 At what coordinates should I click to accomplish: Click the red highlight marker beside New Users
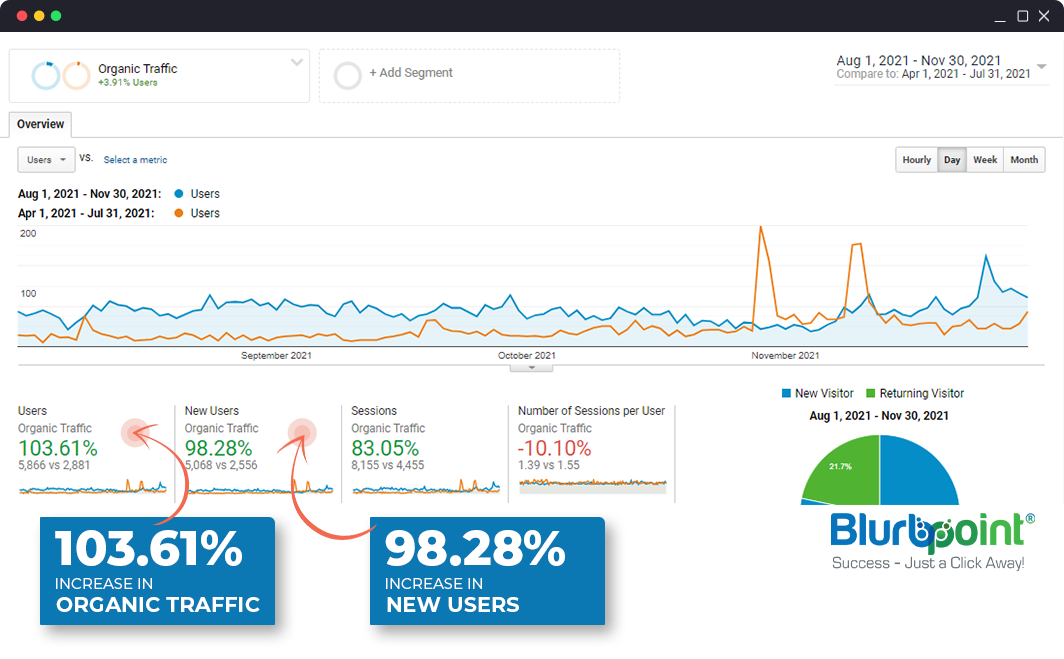[302, 431]
